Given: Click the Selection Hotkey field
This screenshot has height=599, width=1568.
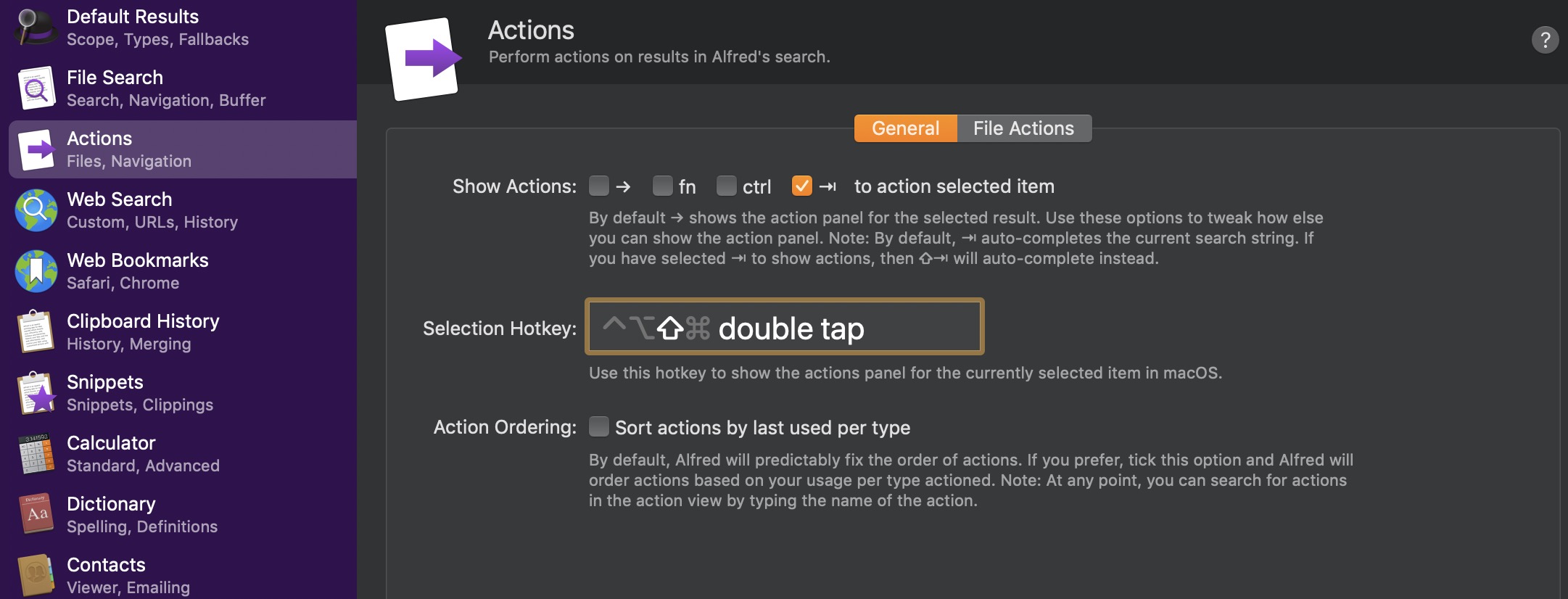Looking at the screenshot, I should pos(785,326).
